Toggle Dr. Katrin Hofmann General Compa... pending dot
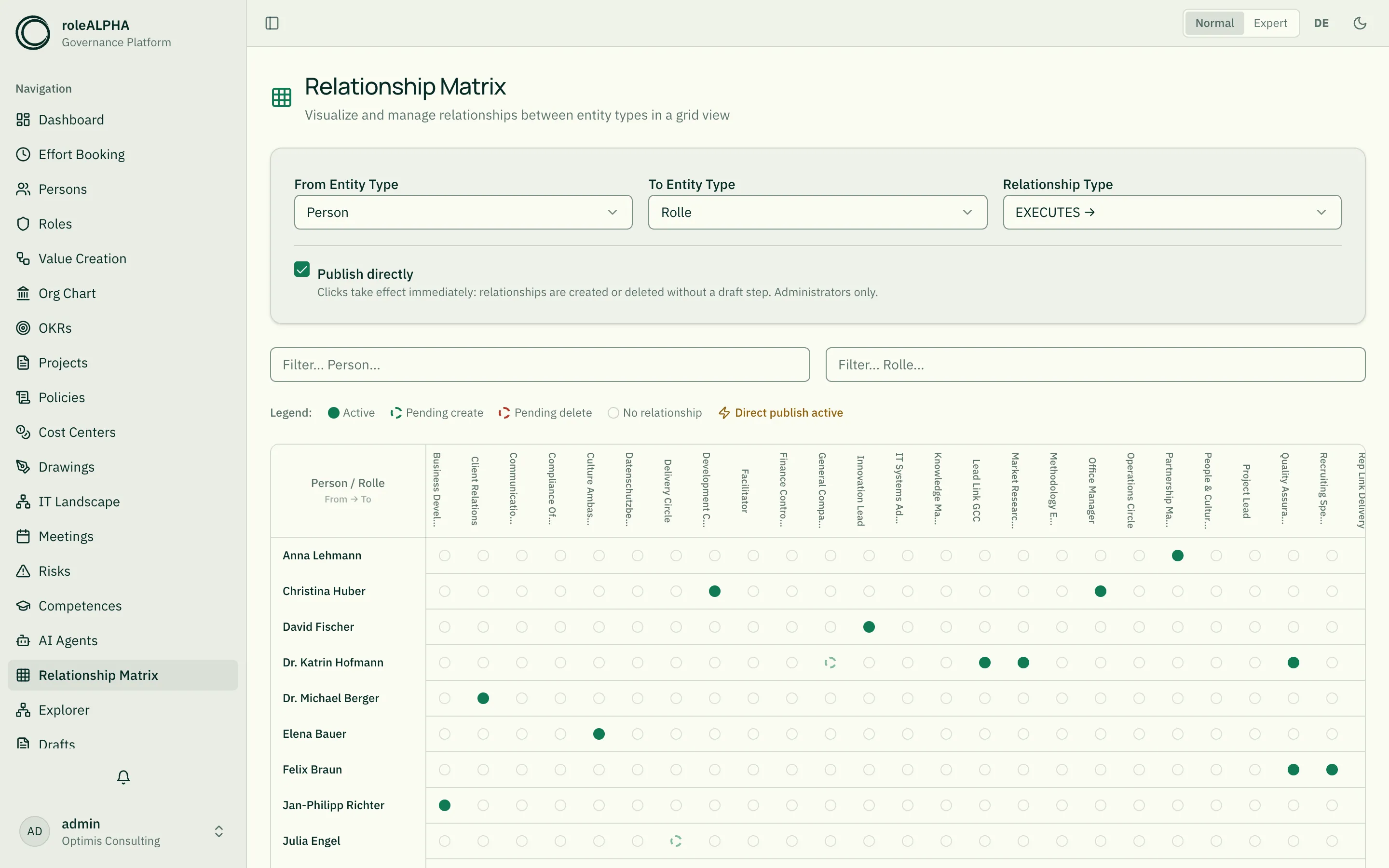 (x=830, y=663)
